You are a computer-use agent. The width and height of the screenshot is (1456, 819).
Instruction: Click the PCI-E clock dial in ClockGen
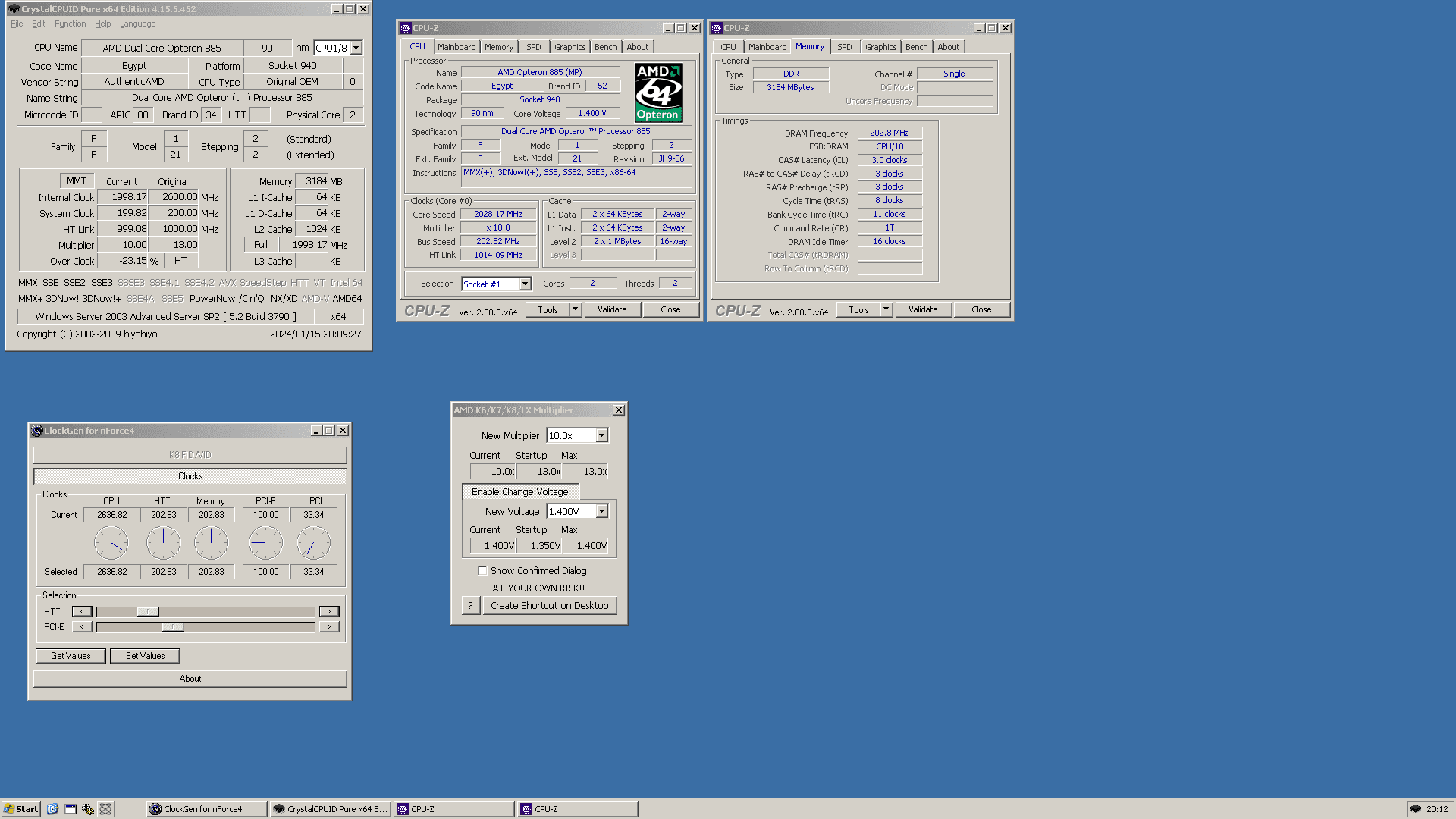(x=265, y=543)
